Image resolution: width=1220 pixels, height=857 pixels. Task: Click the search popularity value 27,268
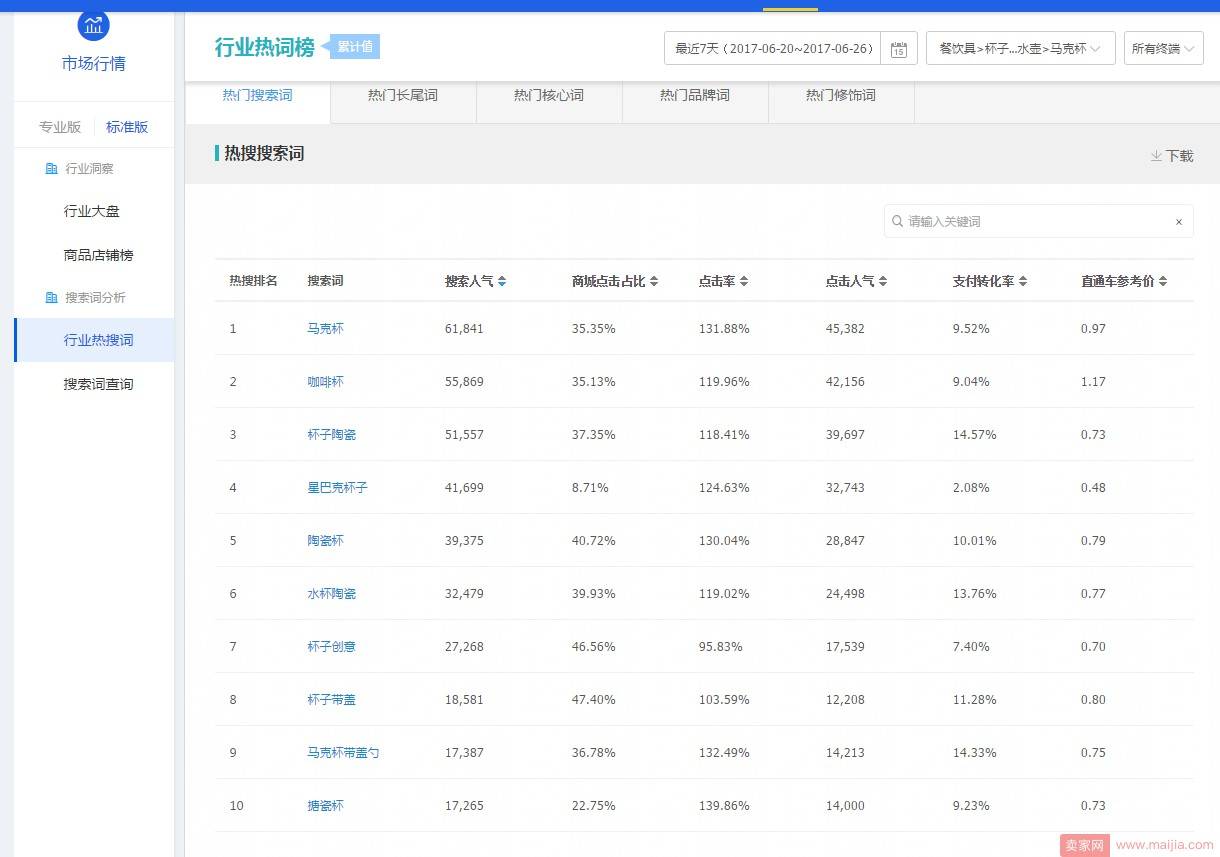click(464, 647)
